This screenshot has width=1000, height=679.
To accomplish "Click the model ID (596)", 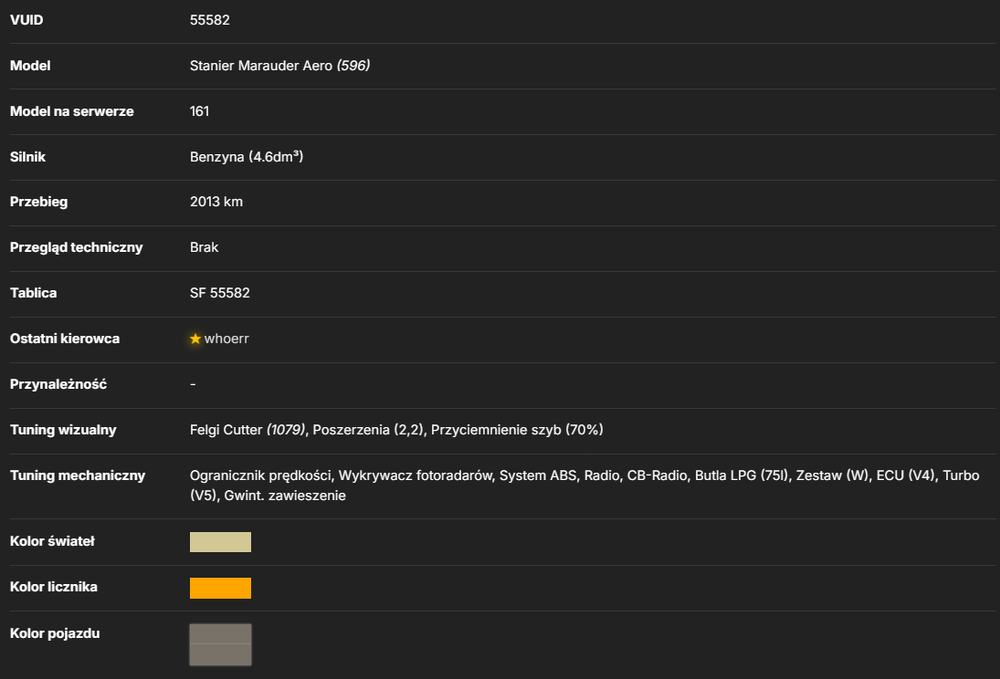I will click(x=353, y=66).
